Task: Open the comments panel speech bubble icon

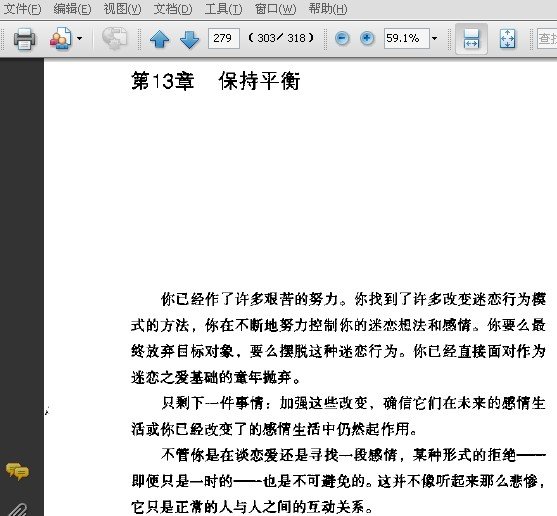Action: (17, 472)
